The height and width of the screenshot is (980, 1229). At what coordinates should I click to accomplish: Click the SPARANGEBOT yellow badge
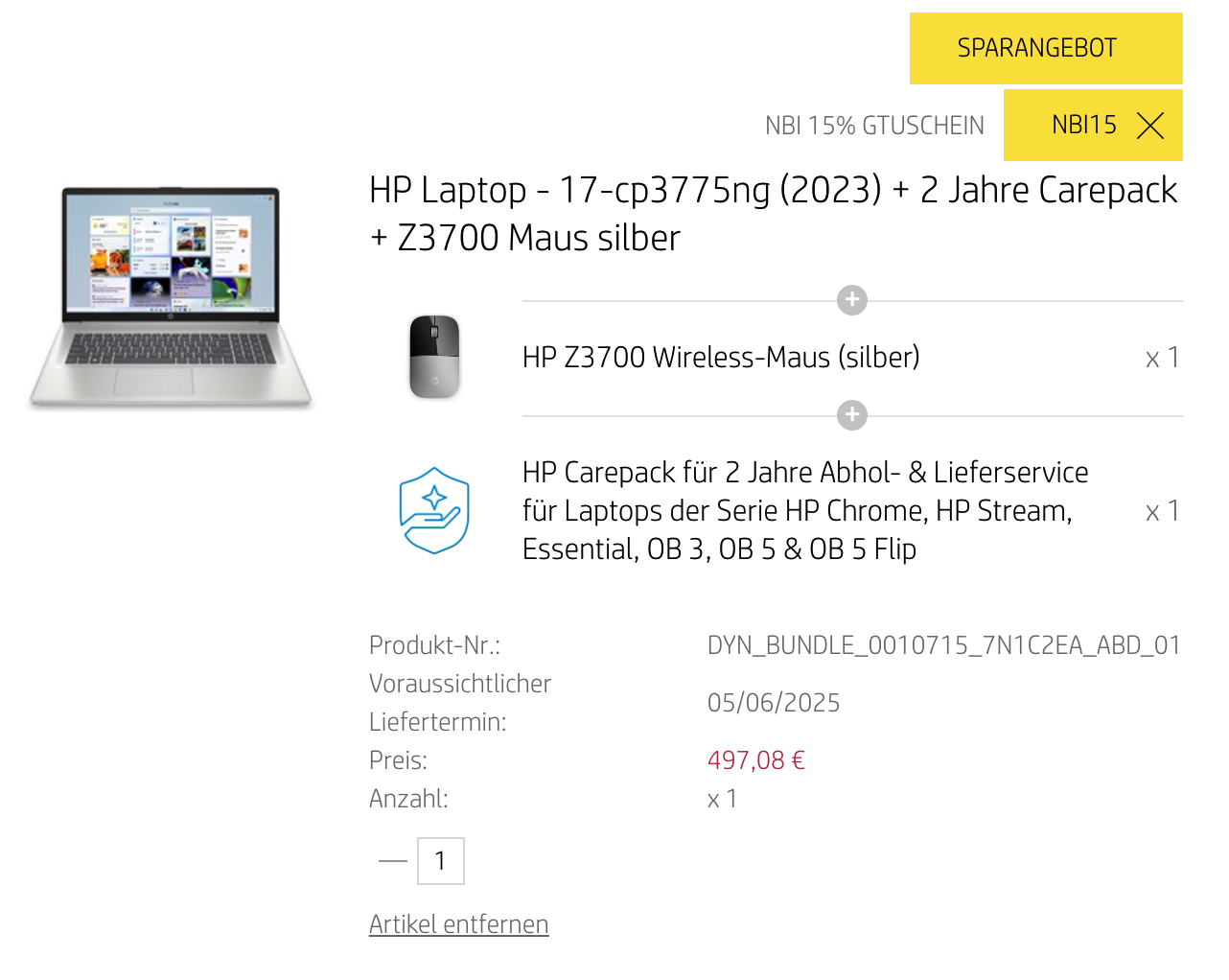tap(1046, 48)
